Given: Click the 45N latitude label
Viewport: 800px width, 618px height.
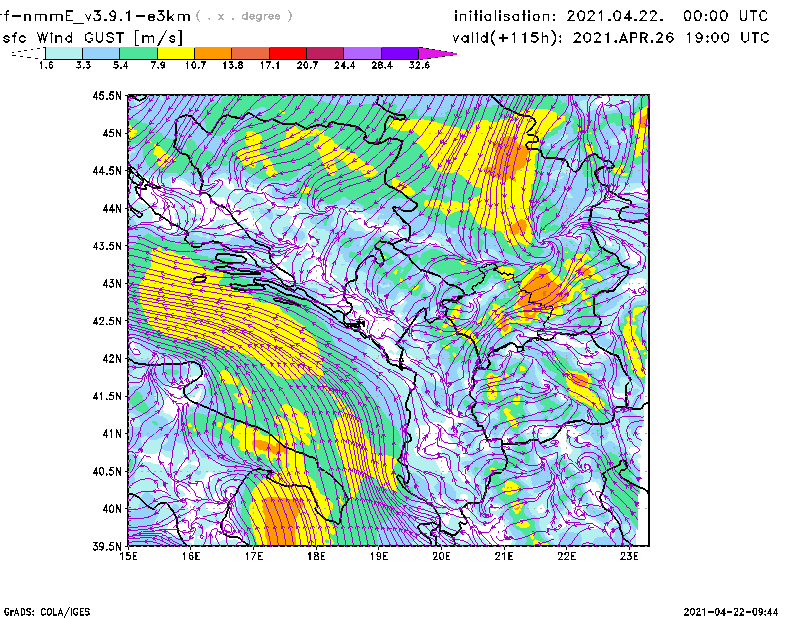Looking at the screenshot, I should (112, 133).
